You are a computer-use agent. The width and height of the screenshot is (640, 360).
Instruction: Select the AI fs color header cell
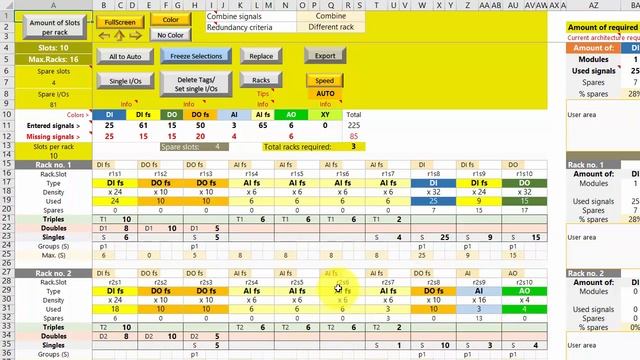pyautogui.click(x=263, y=115)
